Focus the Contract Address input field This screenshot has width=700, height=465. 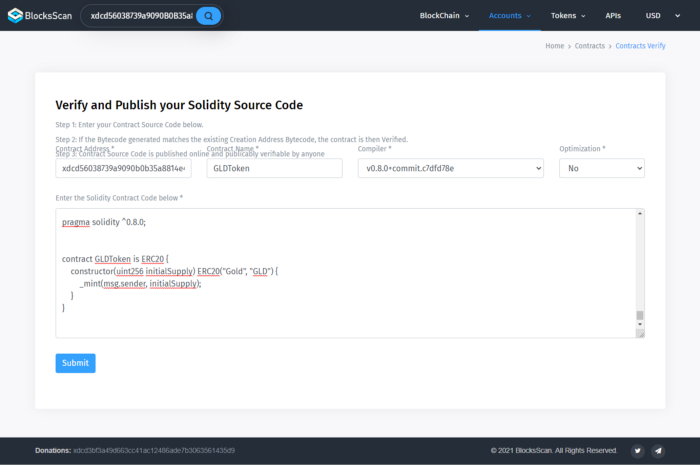[123, 169]
